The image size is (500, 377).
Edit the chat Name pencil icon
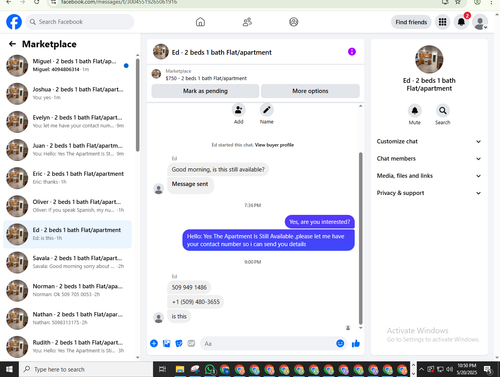(267, 110)
